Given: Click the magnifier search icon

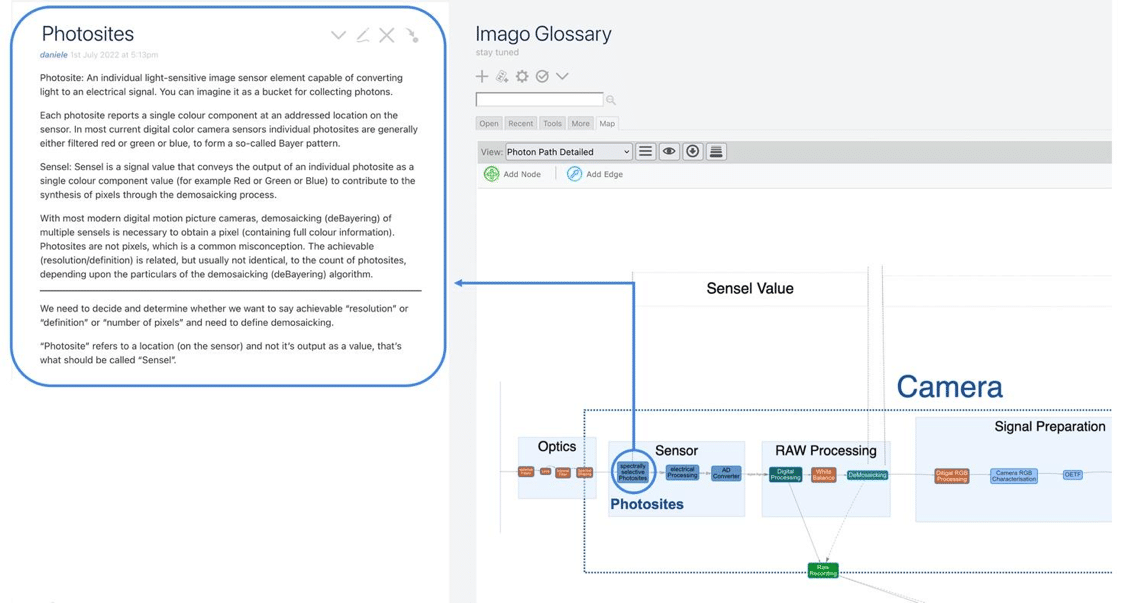Looking at the screenshot, I should (611, 100).
